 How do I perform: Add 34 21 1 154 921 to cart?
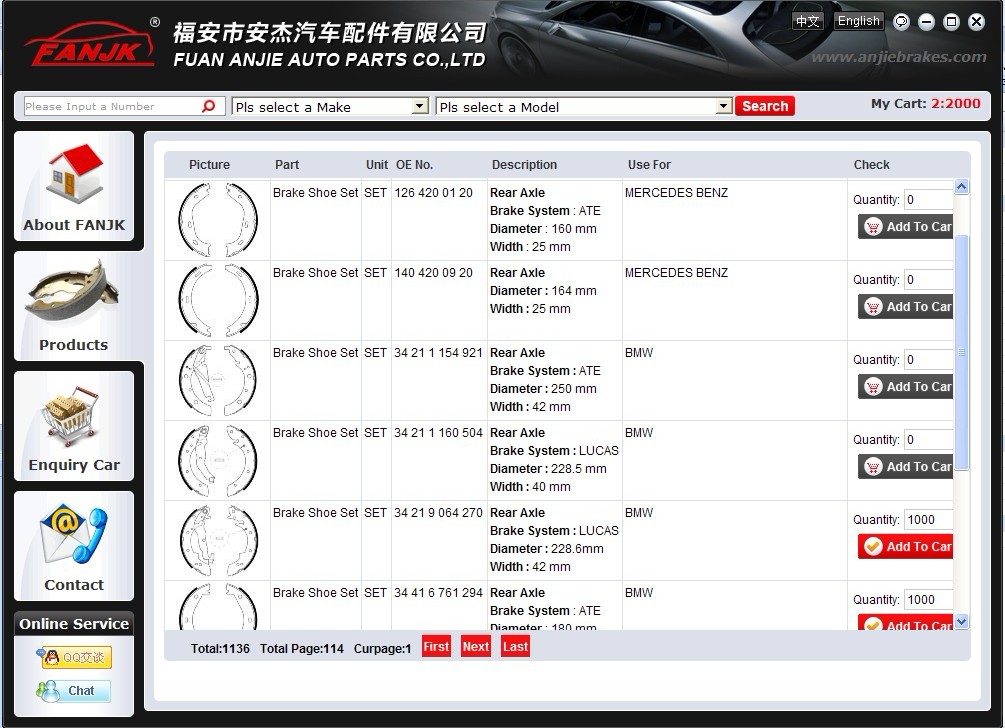point(906,386)
